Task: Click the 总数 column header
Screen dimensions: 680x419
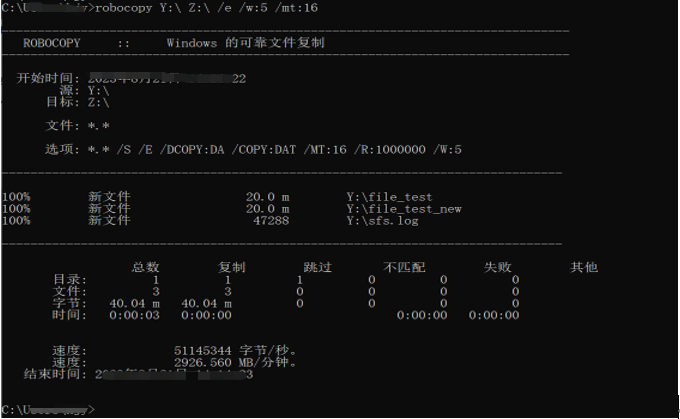Action: click(x=145, y=267)
